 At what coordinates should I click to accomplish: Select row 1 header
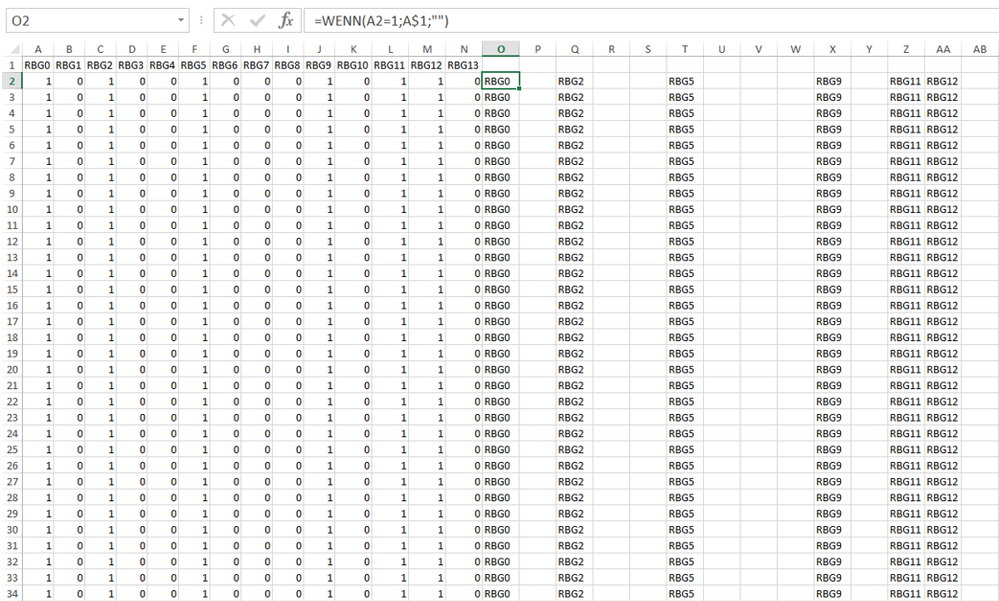click(x=9, y=65)
